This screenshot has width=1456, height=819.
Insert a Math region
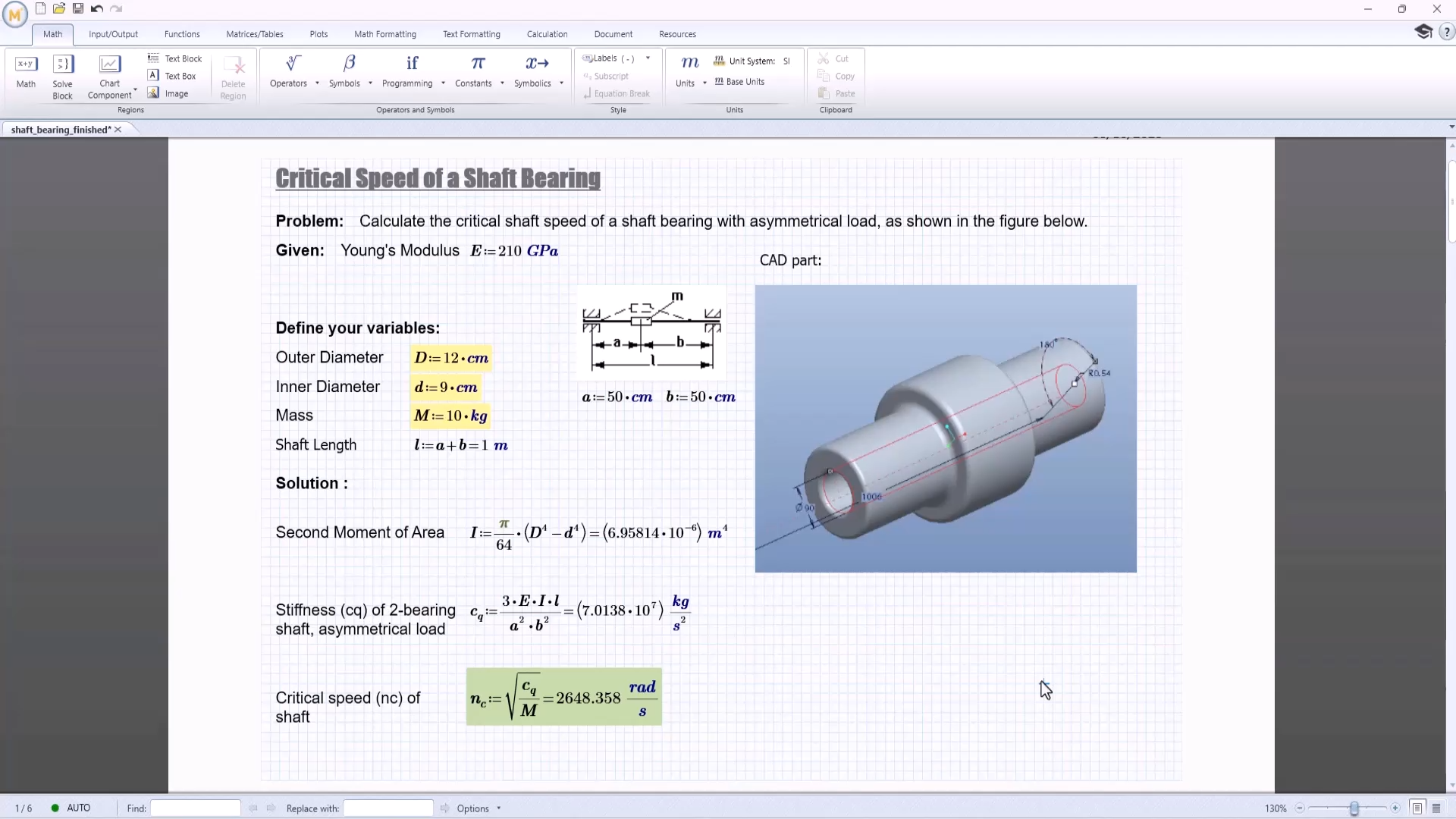pos(26,74)
